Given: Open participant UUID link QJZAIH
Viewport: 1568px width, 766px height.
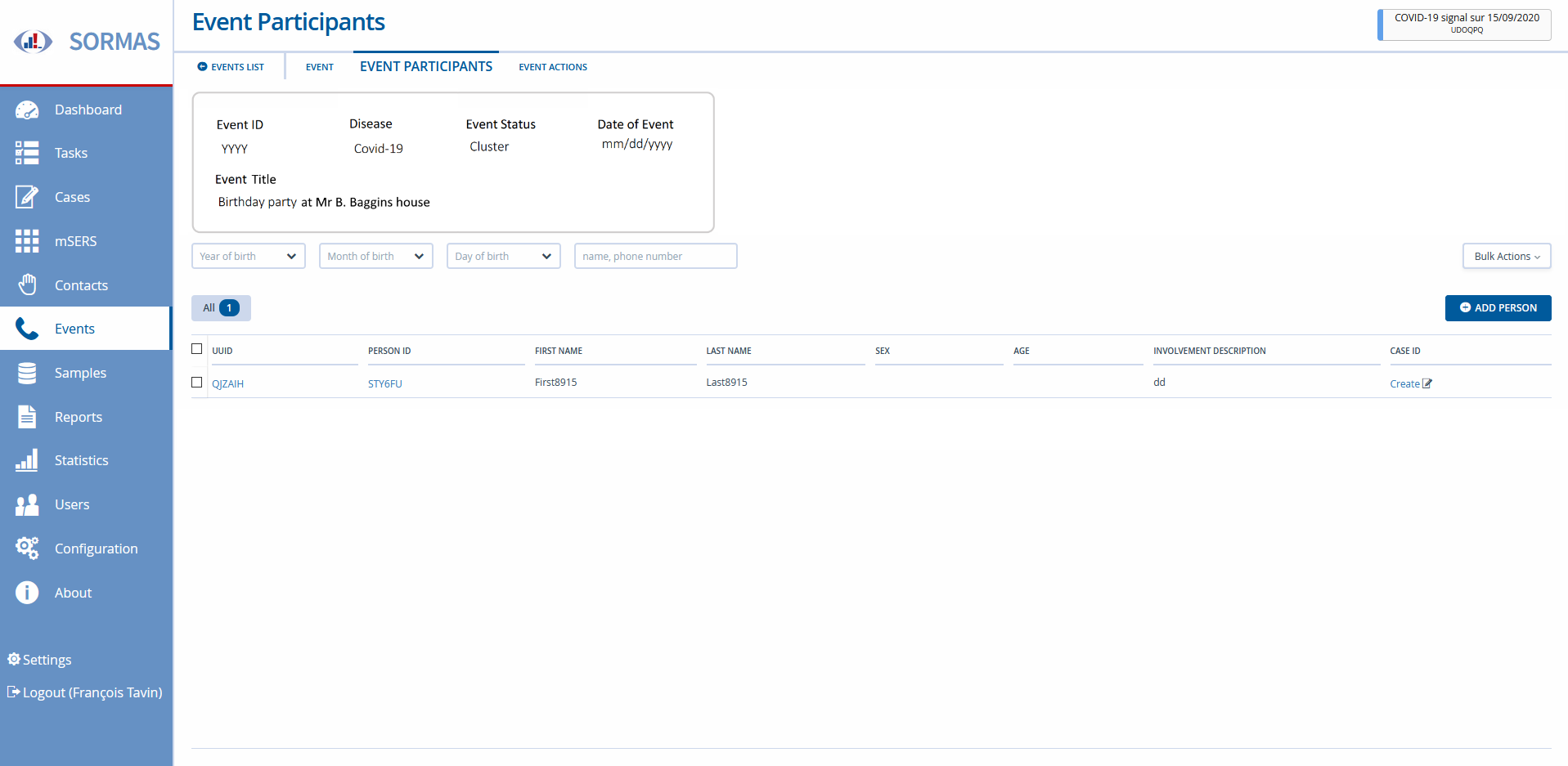Looking at the screenshot, I should [227, 383].
